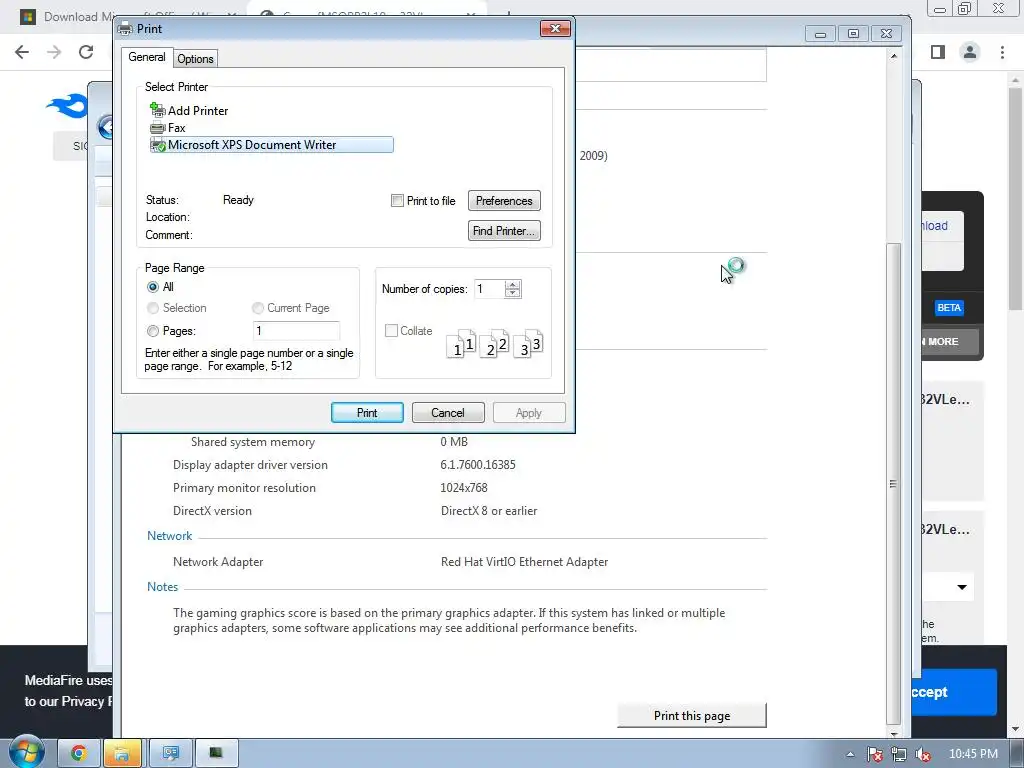Decrease number of copies with down arrow
Viewport: 1024px width, 768px height.
tap(513, 293)
